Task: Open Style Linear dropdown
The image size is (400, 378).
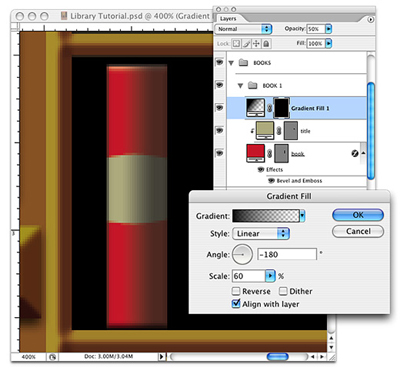Action: point(261,234)
